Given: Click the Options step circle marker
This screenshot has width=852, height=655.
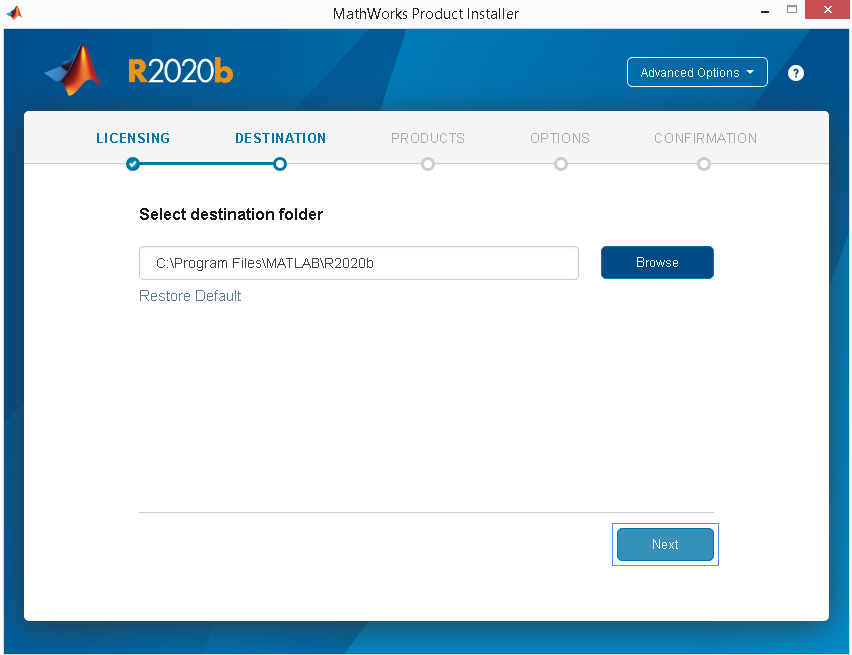Looking at the screenshot, I should pyautogui.click(x=560, y=164).
